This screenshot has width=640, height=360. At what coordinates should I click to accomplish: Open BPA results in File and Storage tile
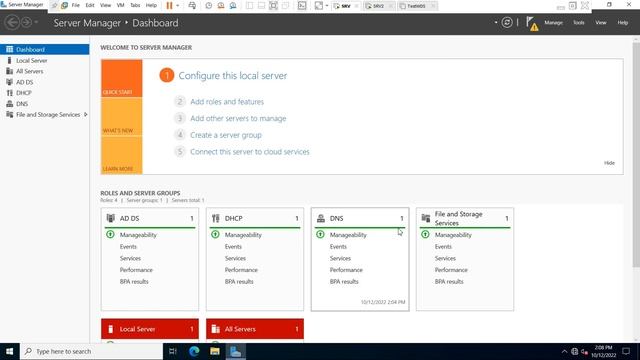(x=449, y=282)
